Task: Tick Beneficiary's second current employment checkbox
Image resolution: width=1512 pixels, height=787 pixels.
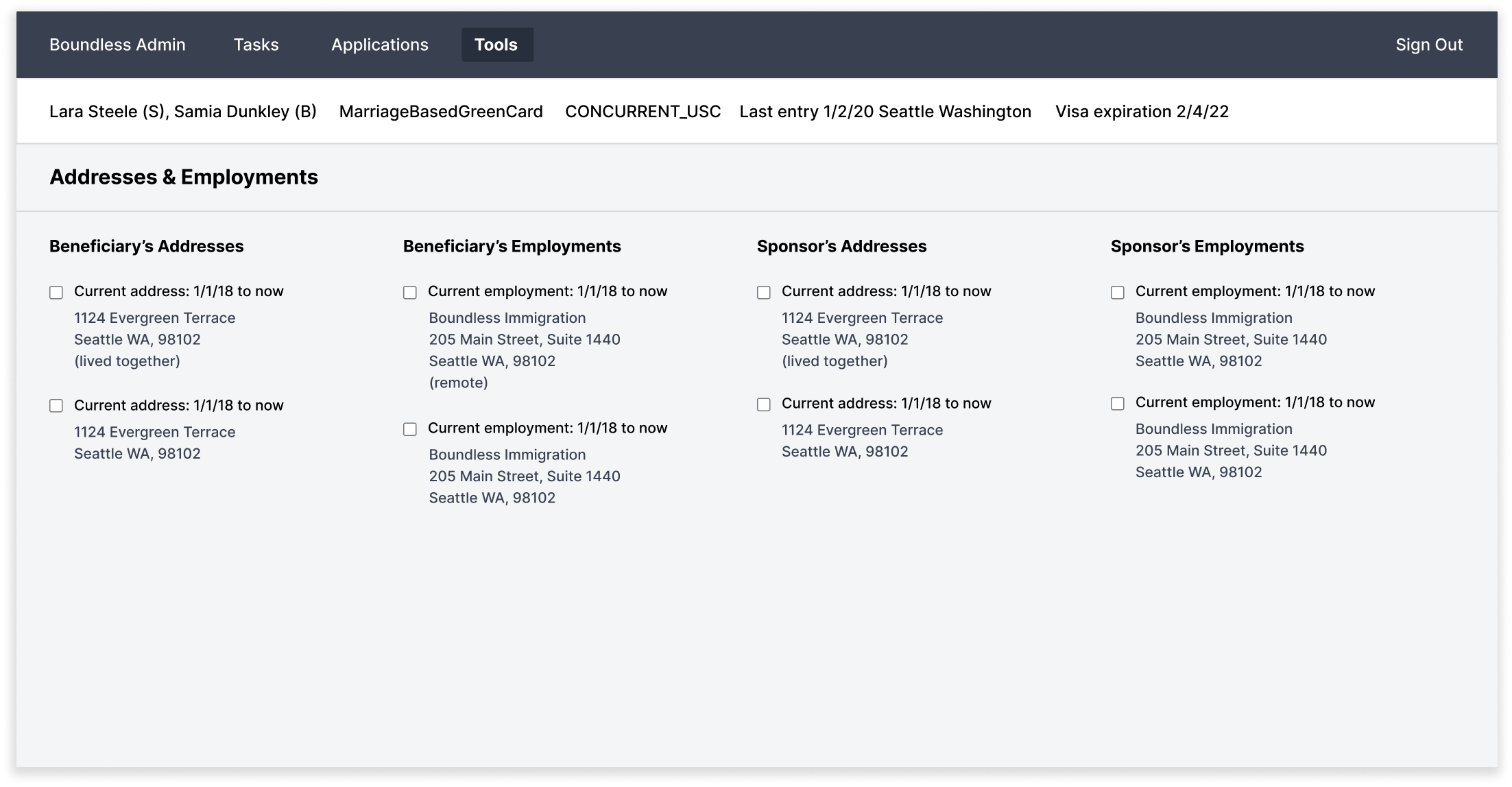Action: coord(410,429)
